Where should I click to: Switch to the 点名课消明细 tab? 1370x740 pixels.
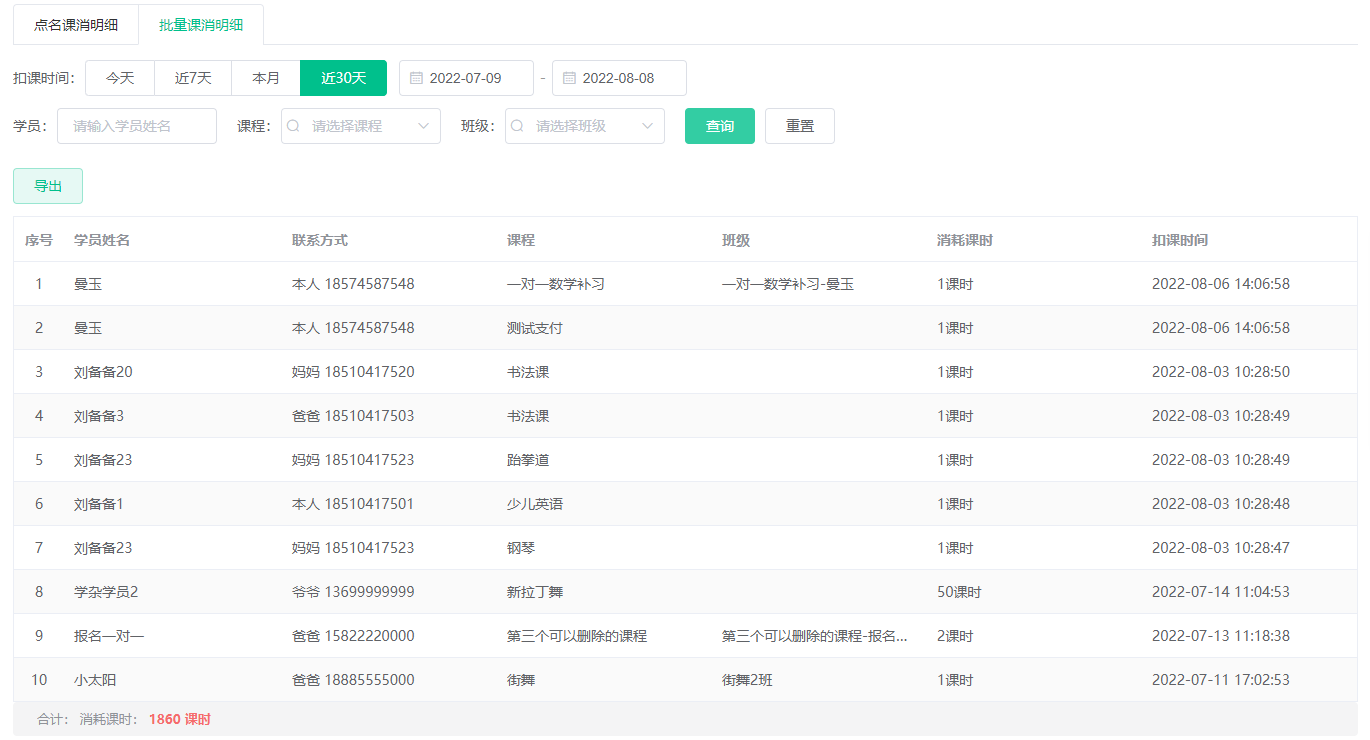coord(74,24)
